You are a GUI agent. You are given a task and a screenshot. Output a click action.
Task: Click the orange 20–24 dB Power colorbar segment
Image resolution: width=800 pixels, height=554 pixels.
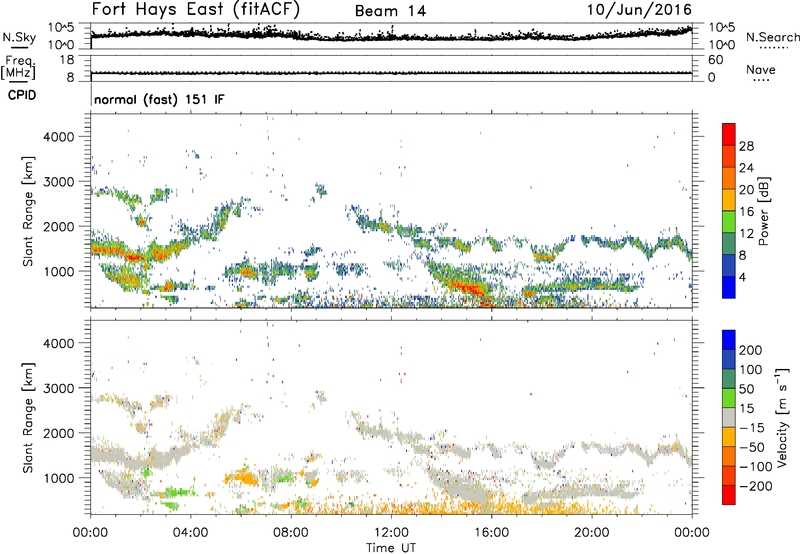point(729,178)
